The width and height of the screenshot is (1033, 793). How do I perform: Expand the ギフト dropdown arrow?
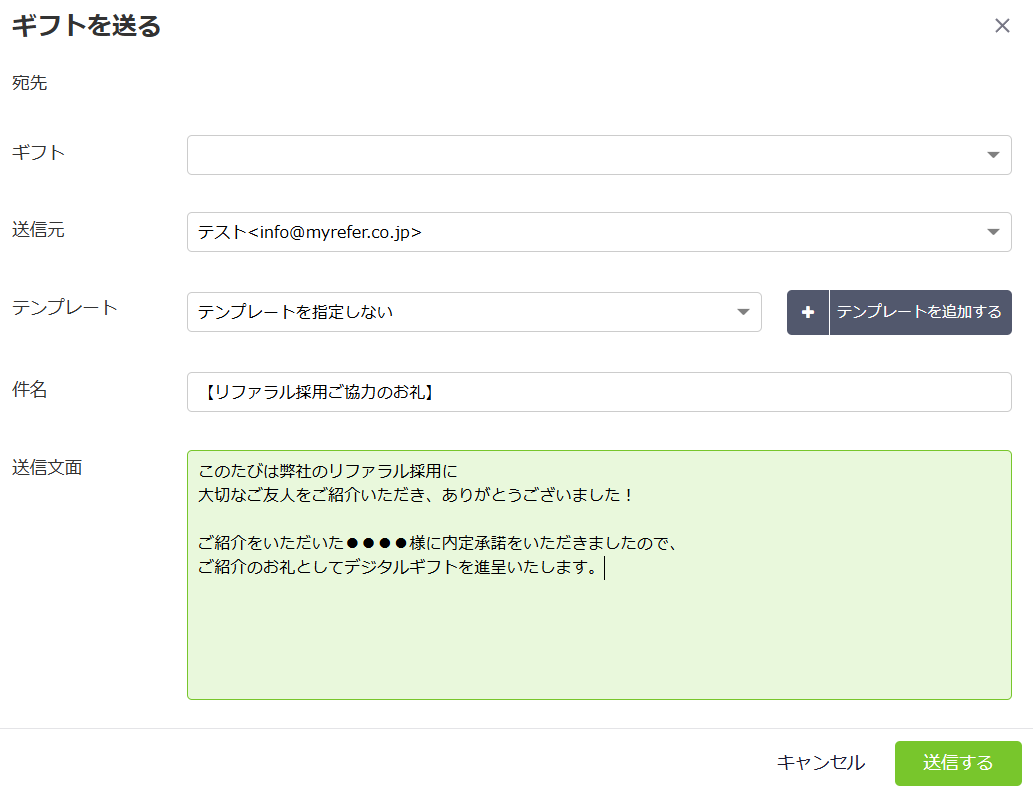click(x=992, y=155)
